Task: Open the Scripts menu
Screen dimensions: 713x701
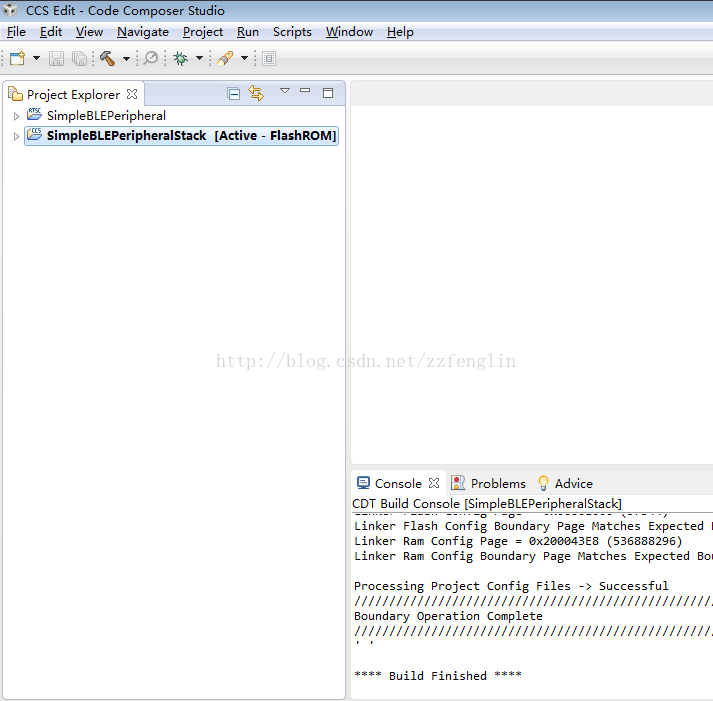Action: 292,32
